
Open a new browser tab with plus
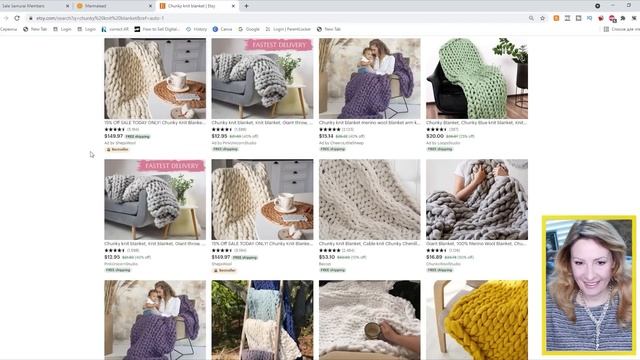246,6
